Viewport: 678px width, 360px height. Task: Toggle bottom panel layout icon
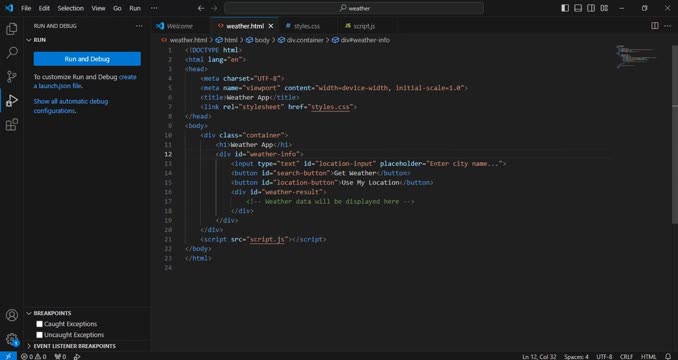pyautogui.click(x=578, y=8)
